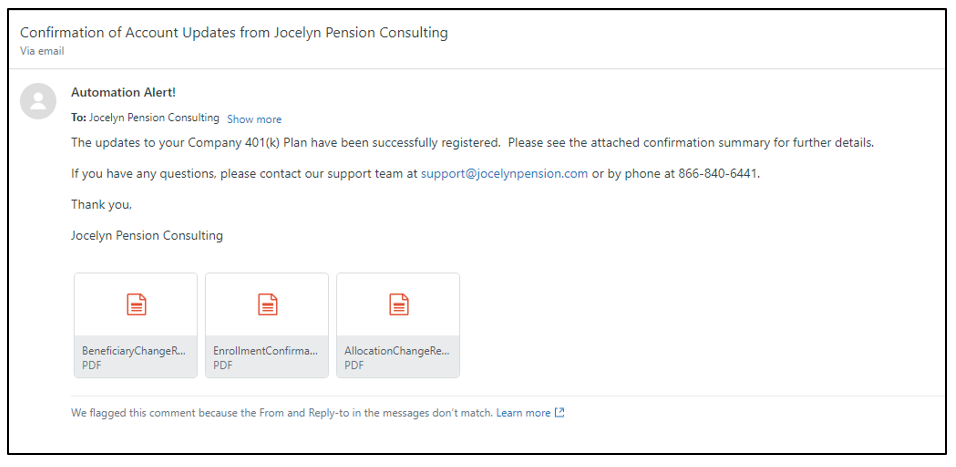
Task: Select the EnrollmentConfirma... file name label
Action: [x=267, y=351]
